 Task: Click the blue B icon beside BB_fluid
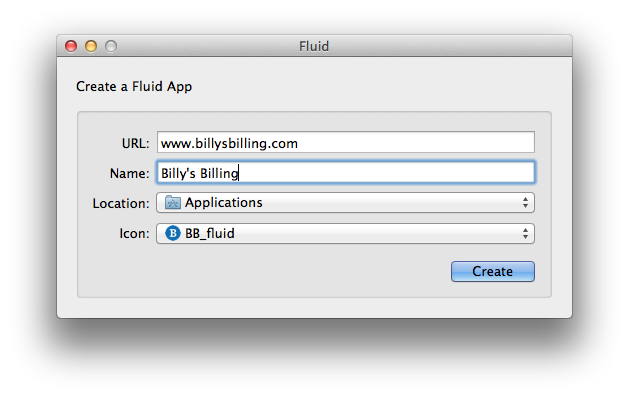point(173,233)
